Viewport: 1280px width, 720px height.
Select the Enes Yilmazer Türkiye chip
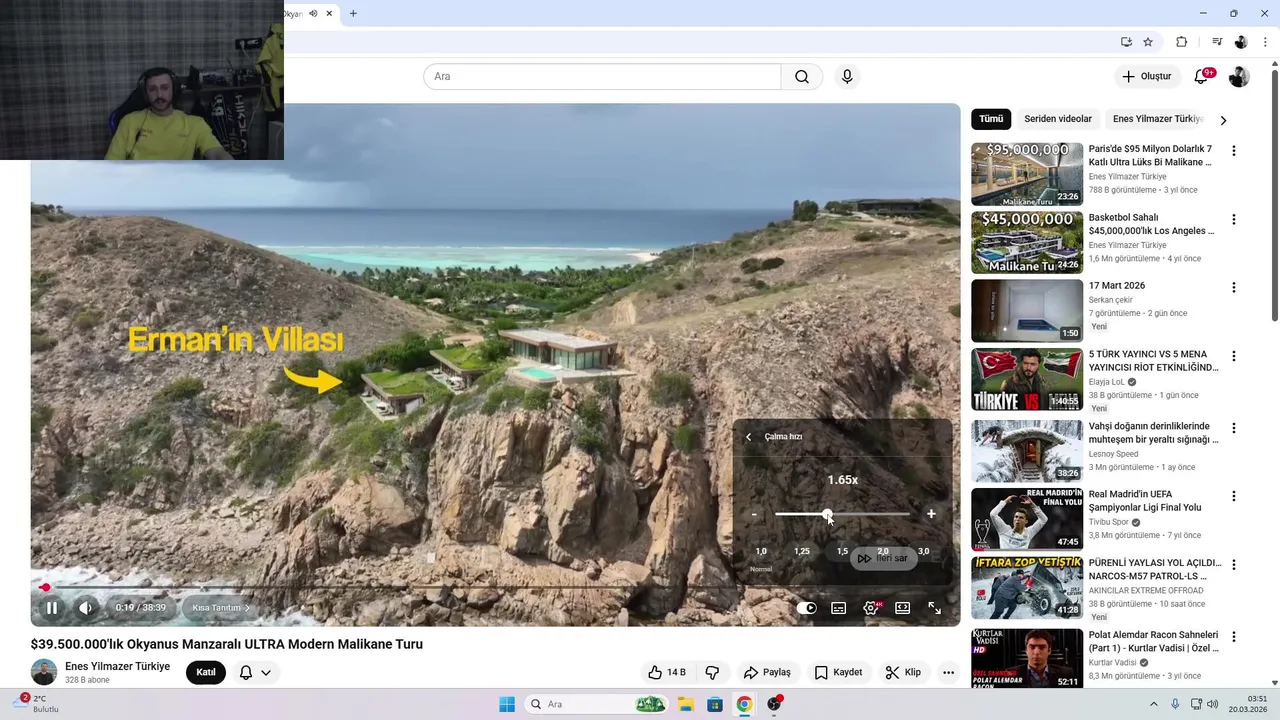click(x=1157, y=119)
